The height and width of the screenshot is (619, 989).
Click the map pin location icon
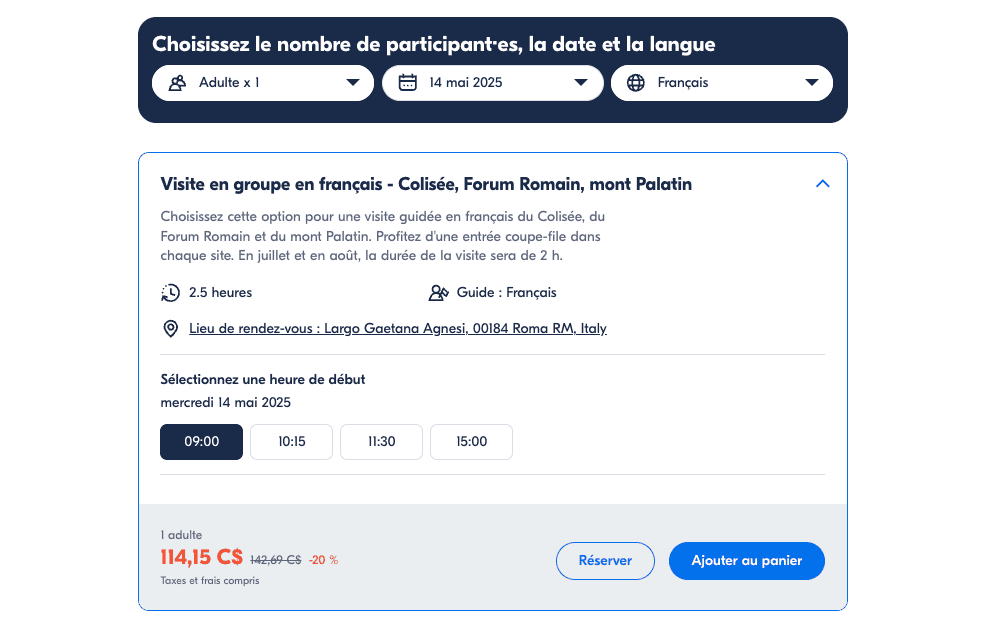(x=171, y=328)
